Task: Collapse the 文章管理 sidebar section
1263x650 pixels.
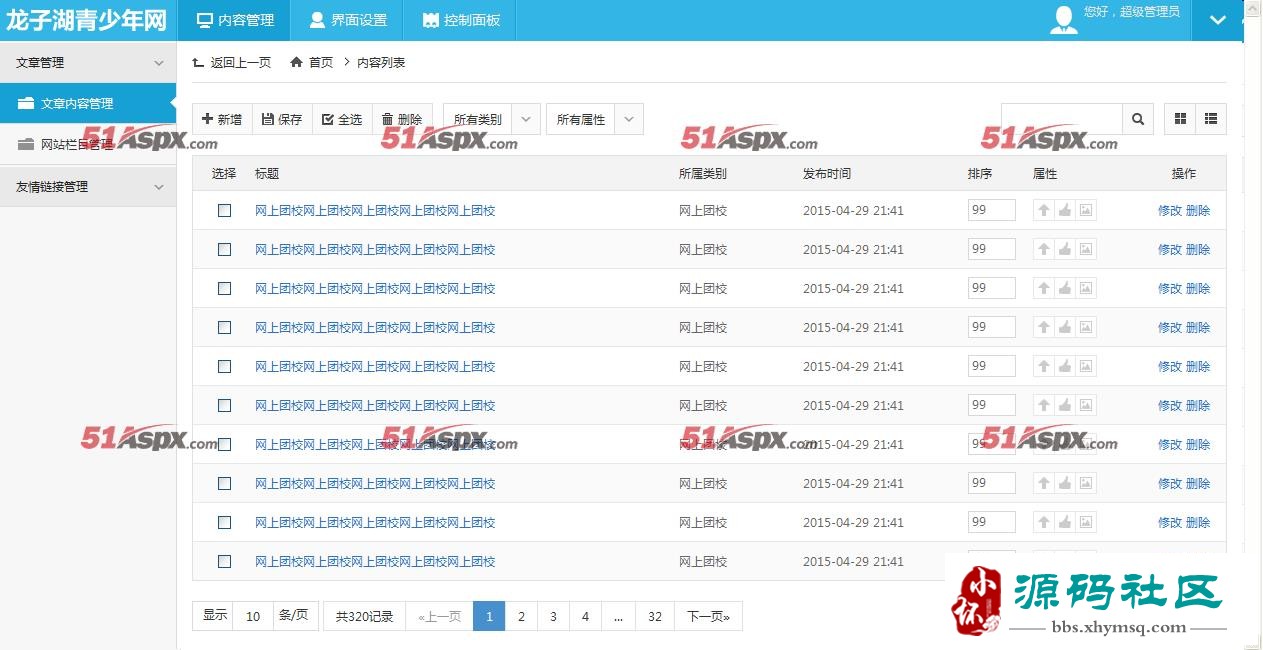Action: point(88,62)
